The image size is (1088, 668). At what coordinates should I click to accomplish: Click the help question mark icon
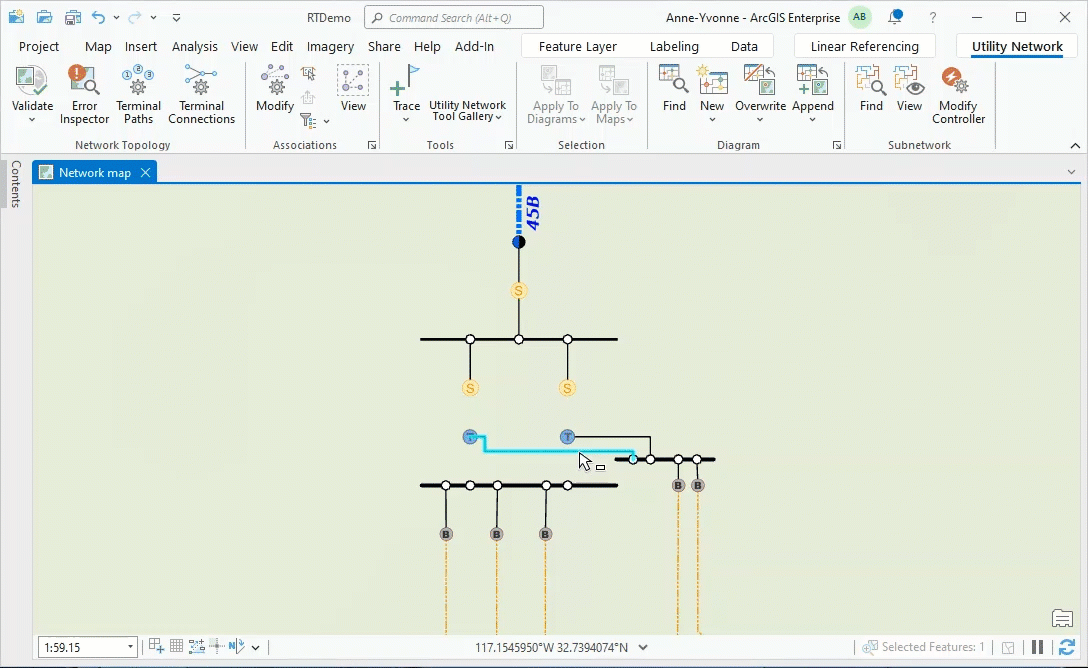933,18
